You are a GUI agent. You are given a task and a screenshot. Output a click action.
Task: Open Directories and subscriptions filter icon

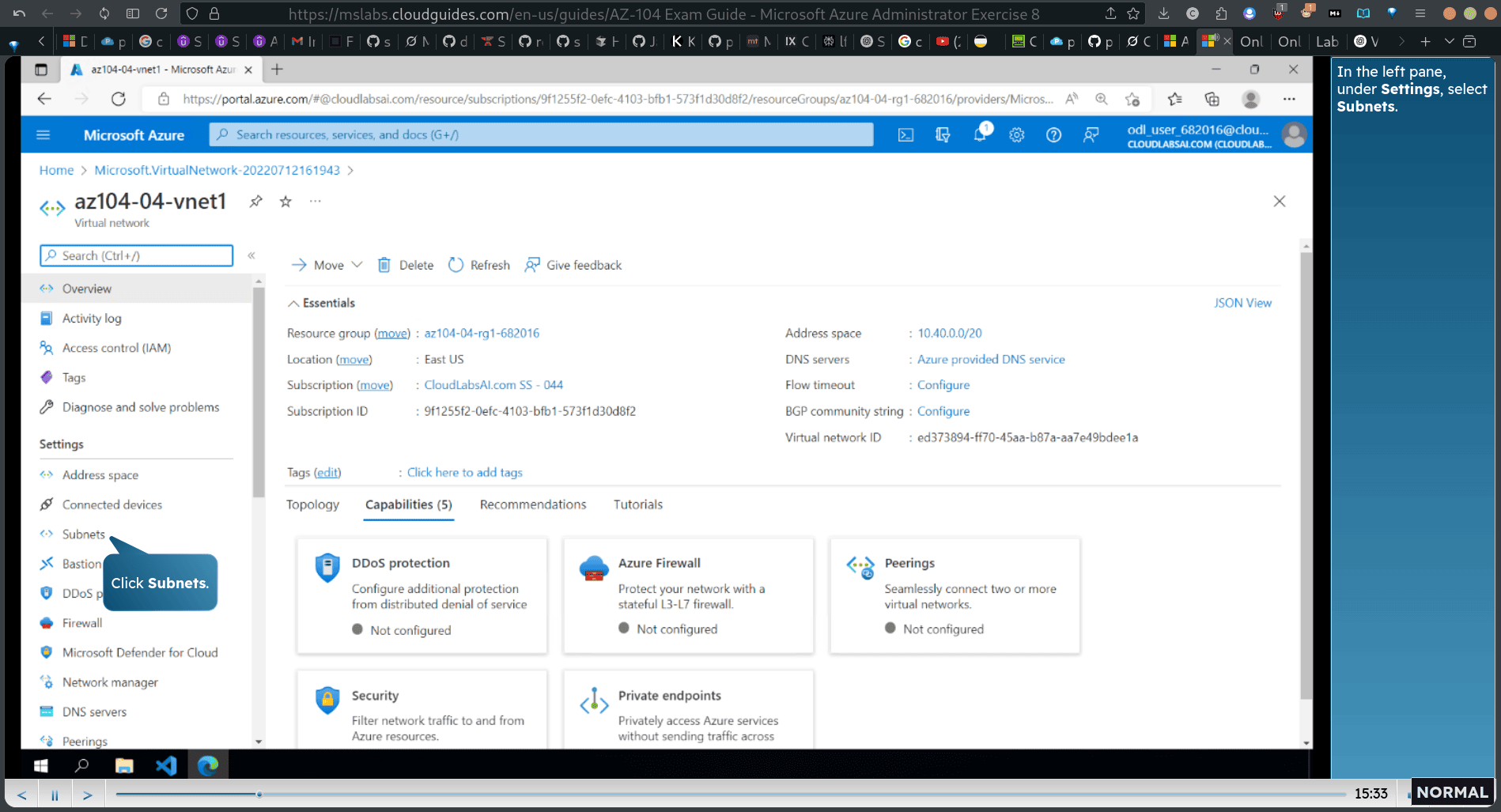coord(943,135)
